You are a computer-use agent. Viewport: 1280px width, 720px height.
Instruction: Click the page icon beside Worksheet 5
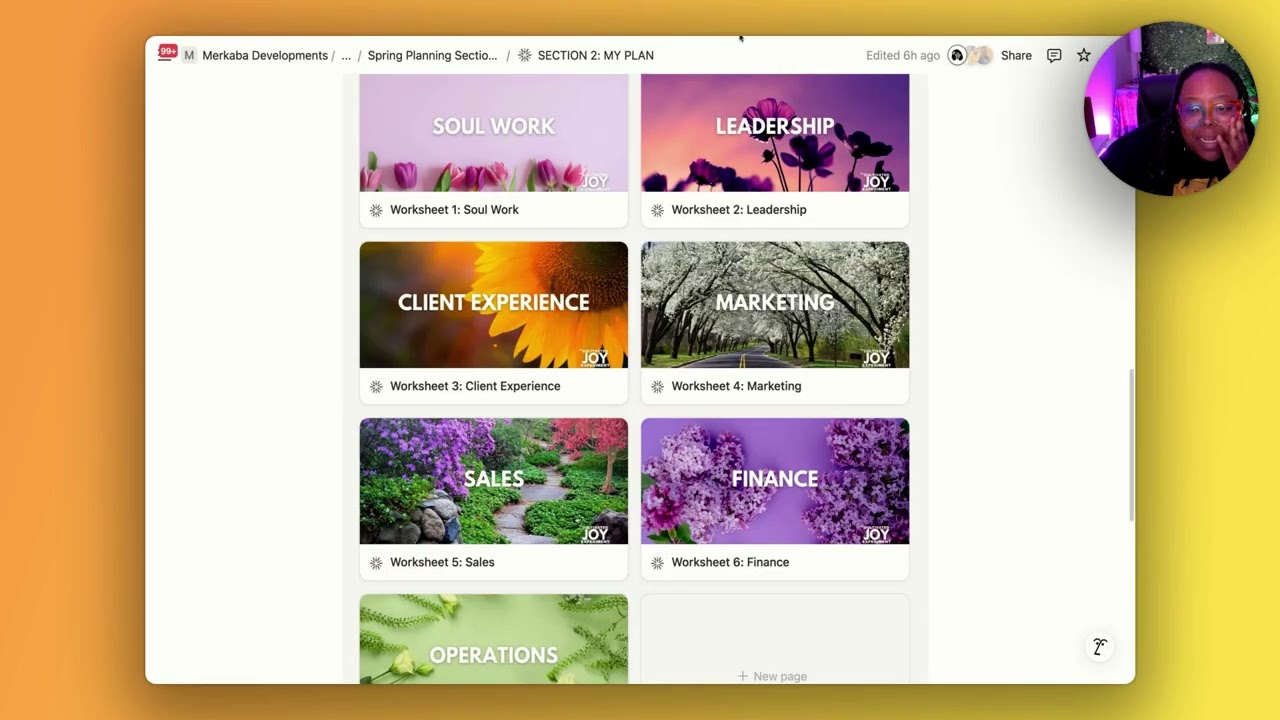tap(376, 562)
